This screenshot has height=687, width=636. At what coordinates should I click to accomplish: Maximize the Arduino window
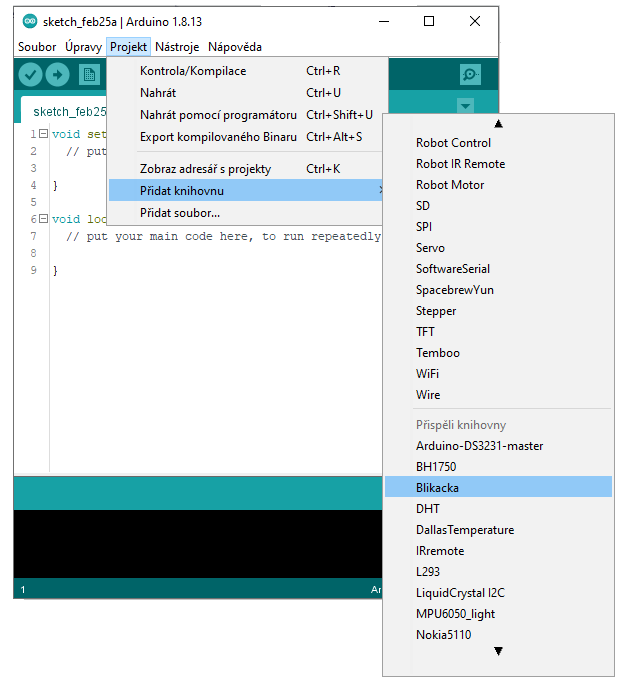pos(429,21)
